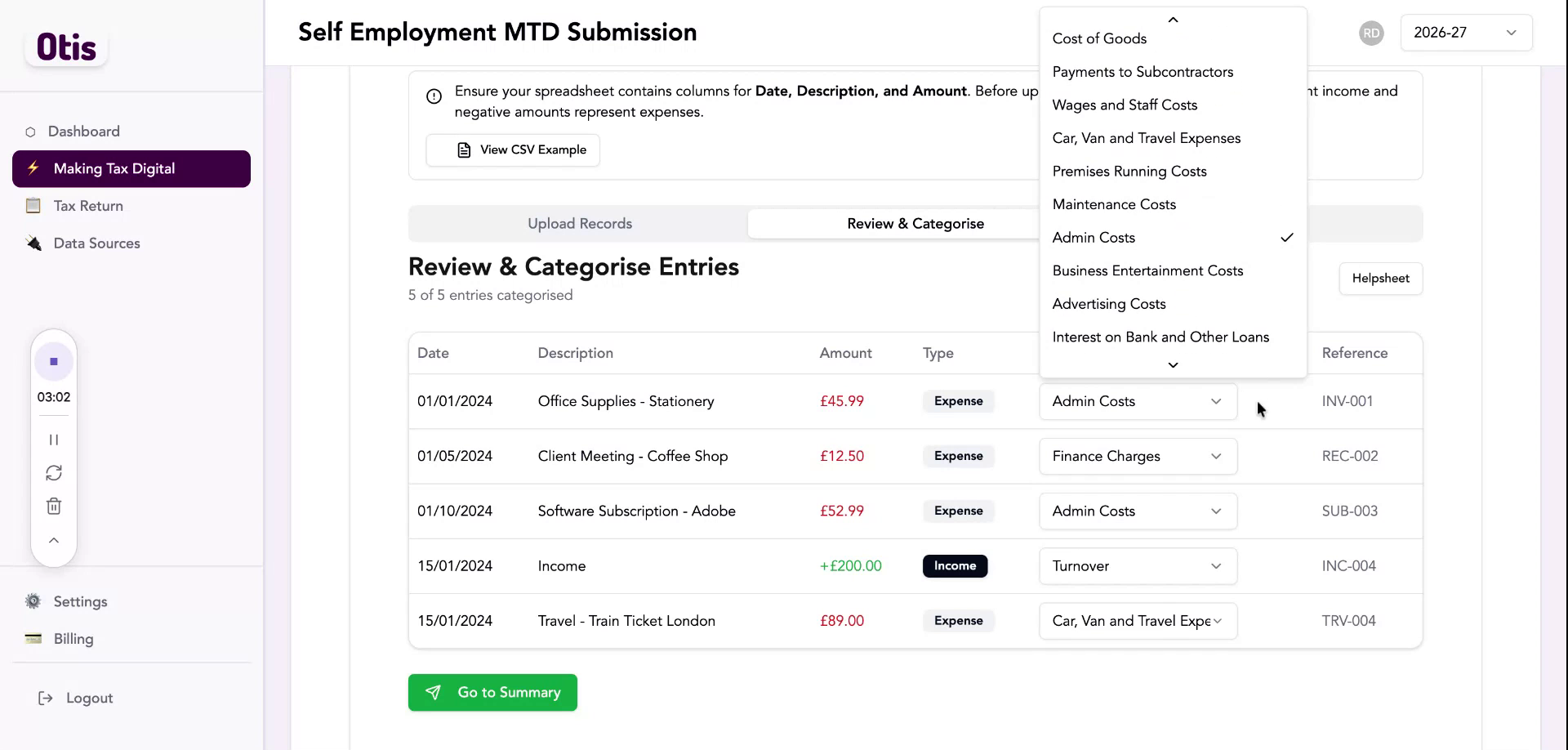
Task: Click Go to Summary button
Action: tap(492, 693)
